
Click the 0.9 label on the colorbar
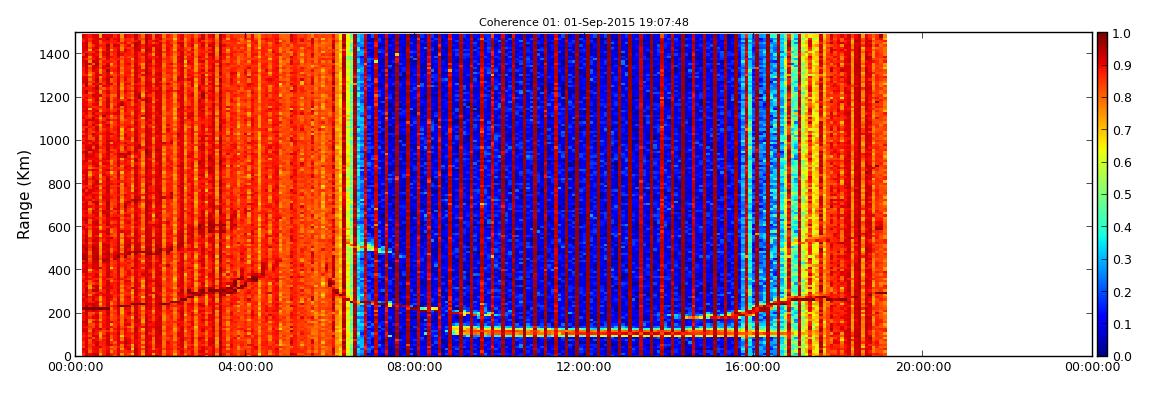pos(1122,66)
